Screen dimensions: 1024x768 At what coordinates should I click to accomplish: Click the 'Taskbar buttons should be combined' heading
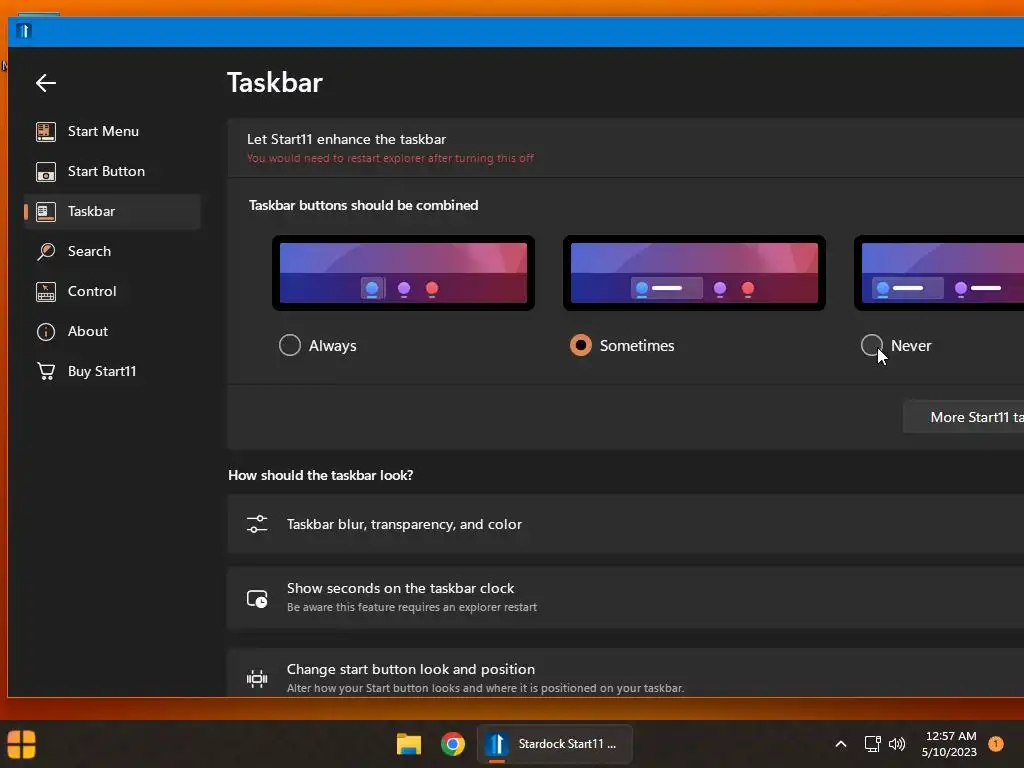(364, 205)
